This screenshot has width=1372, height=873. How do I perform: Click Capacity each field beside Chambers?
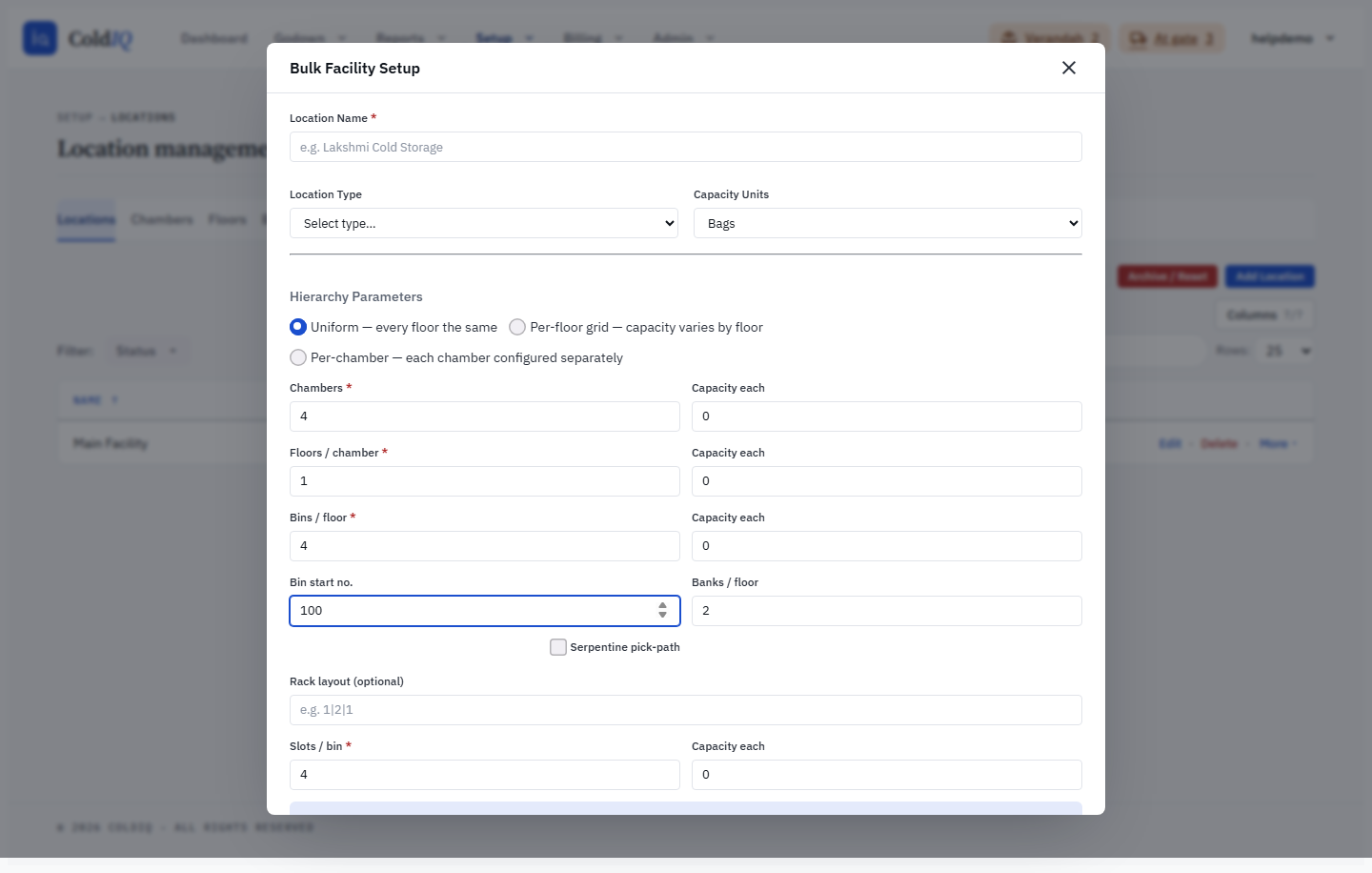click(x=887, y=416)
